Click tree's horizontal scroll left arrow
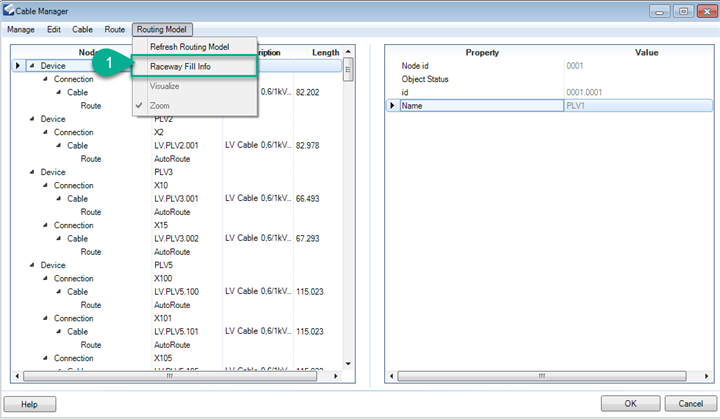720x419 pixels. 17,376
